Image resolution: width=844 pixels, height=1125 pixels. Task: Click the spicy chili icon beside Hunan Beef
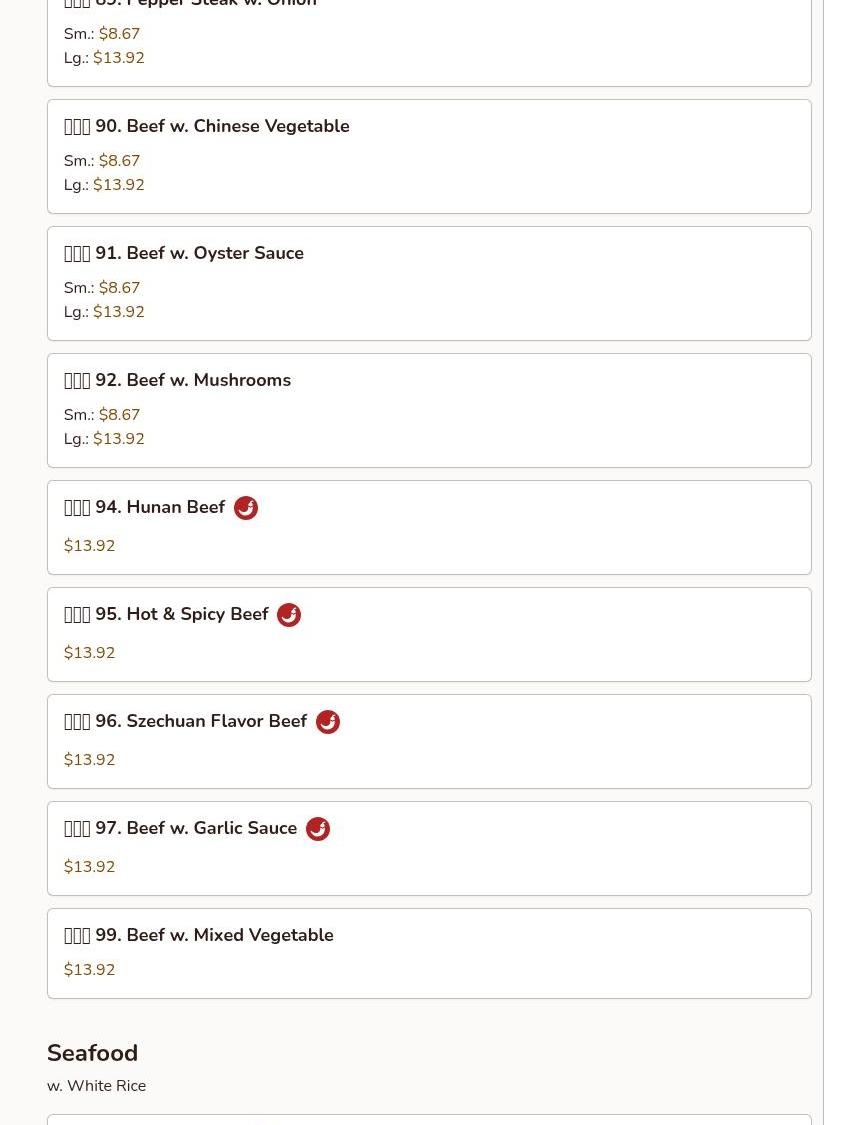(x=245, y=508)
